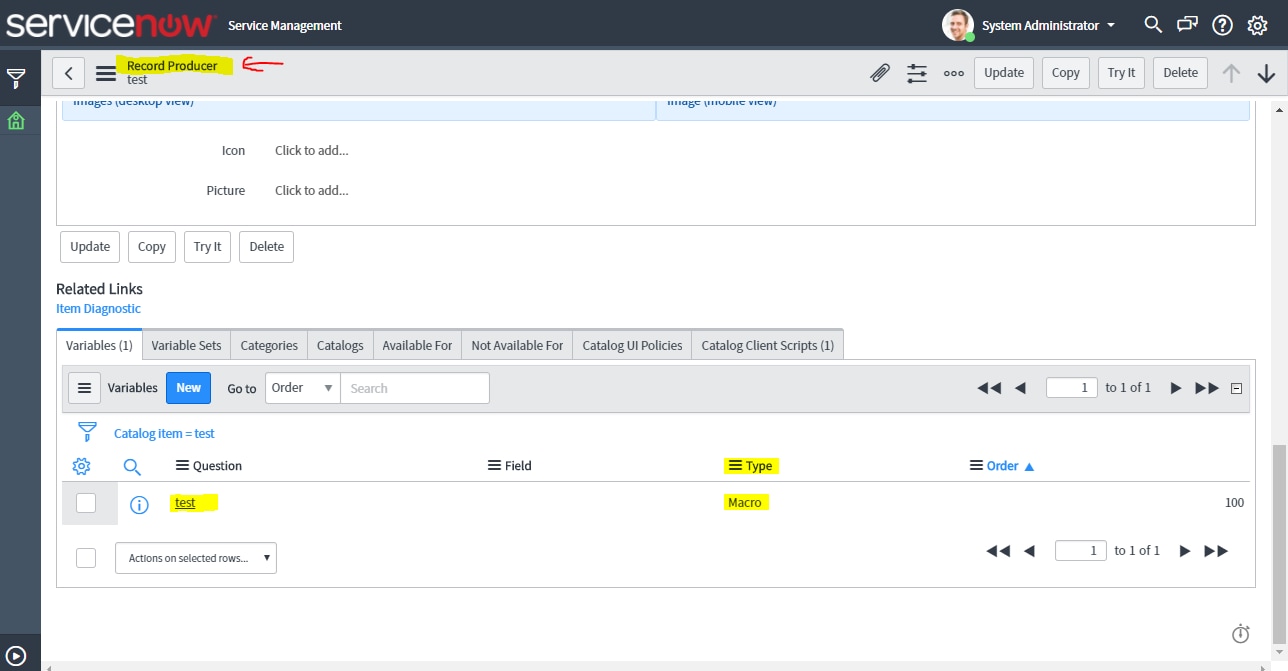Click the response time stopwatch icon

1241,633
